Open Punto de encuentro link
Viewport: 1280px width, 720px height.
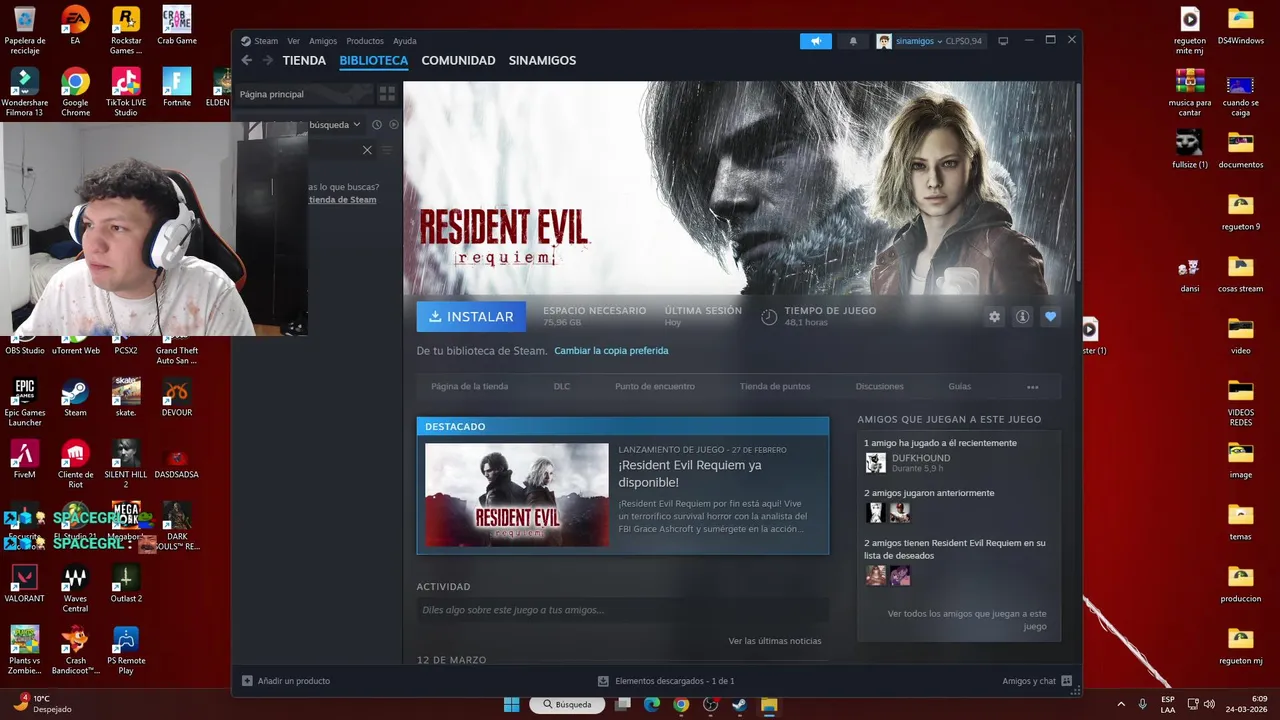tap(655, 387)
